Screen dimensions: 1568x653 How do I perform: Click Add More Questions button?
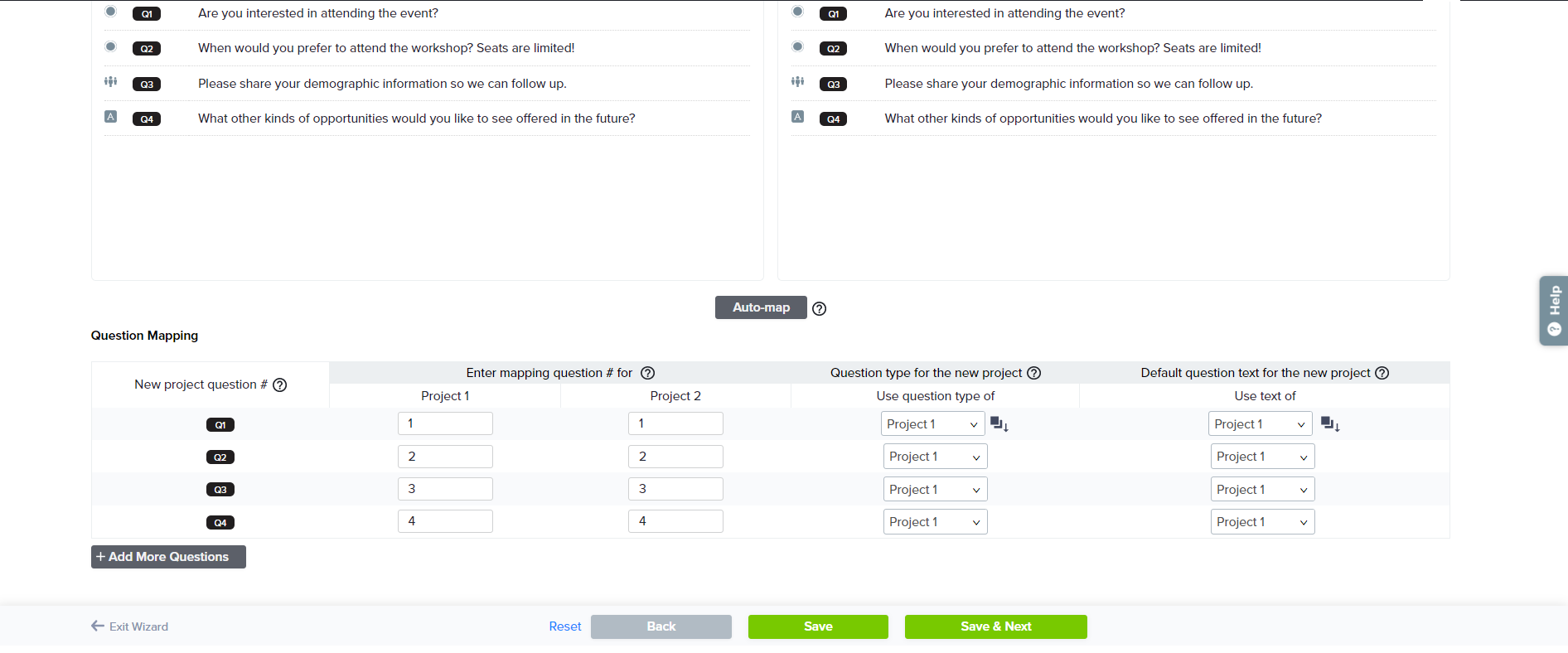coord(168,557)
